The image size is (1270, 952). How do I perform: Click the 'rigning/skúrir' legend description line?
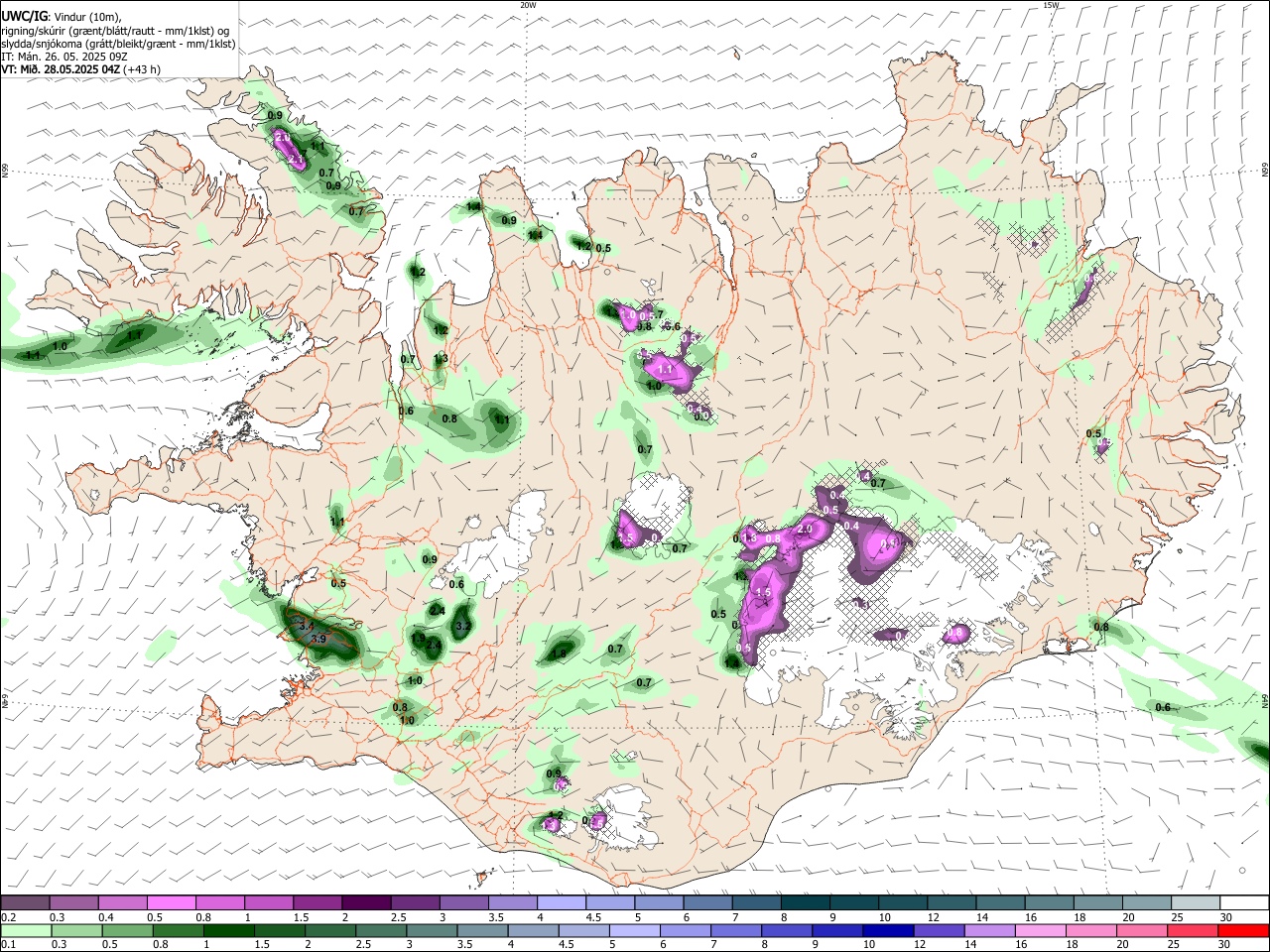[x=116, y=31]
